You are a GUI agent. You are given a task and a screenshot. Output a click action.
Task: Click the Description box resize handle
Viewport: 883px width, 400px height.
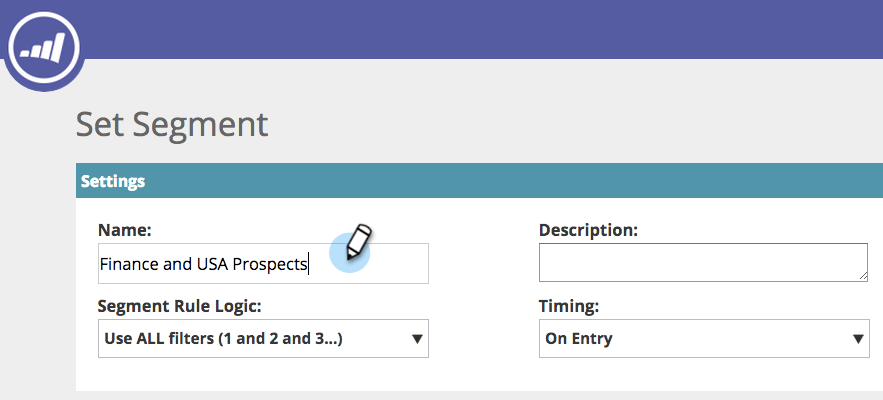pos(862,275)
